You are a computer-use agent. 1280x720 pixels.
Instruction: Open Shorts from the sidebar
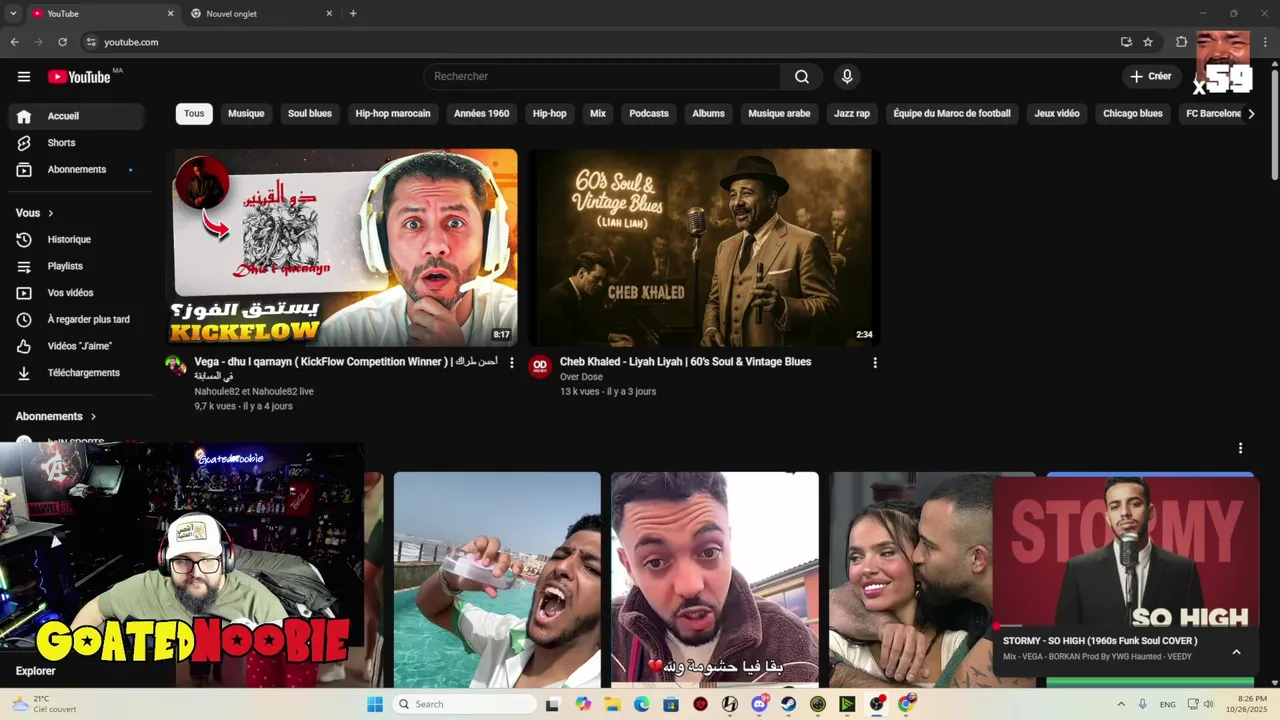76,143
